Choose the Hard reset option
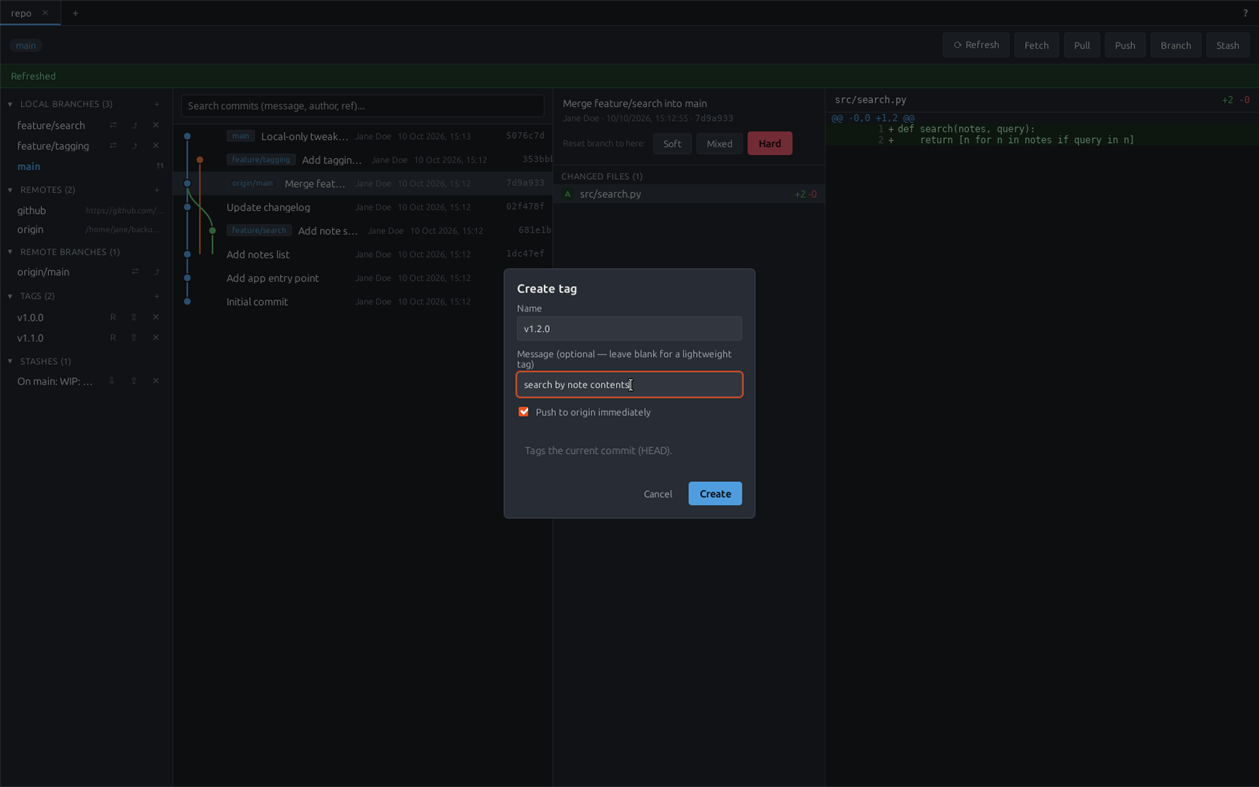The image size is (1259, 787). click(770, 144)
